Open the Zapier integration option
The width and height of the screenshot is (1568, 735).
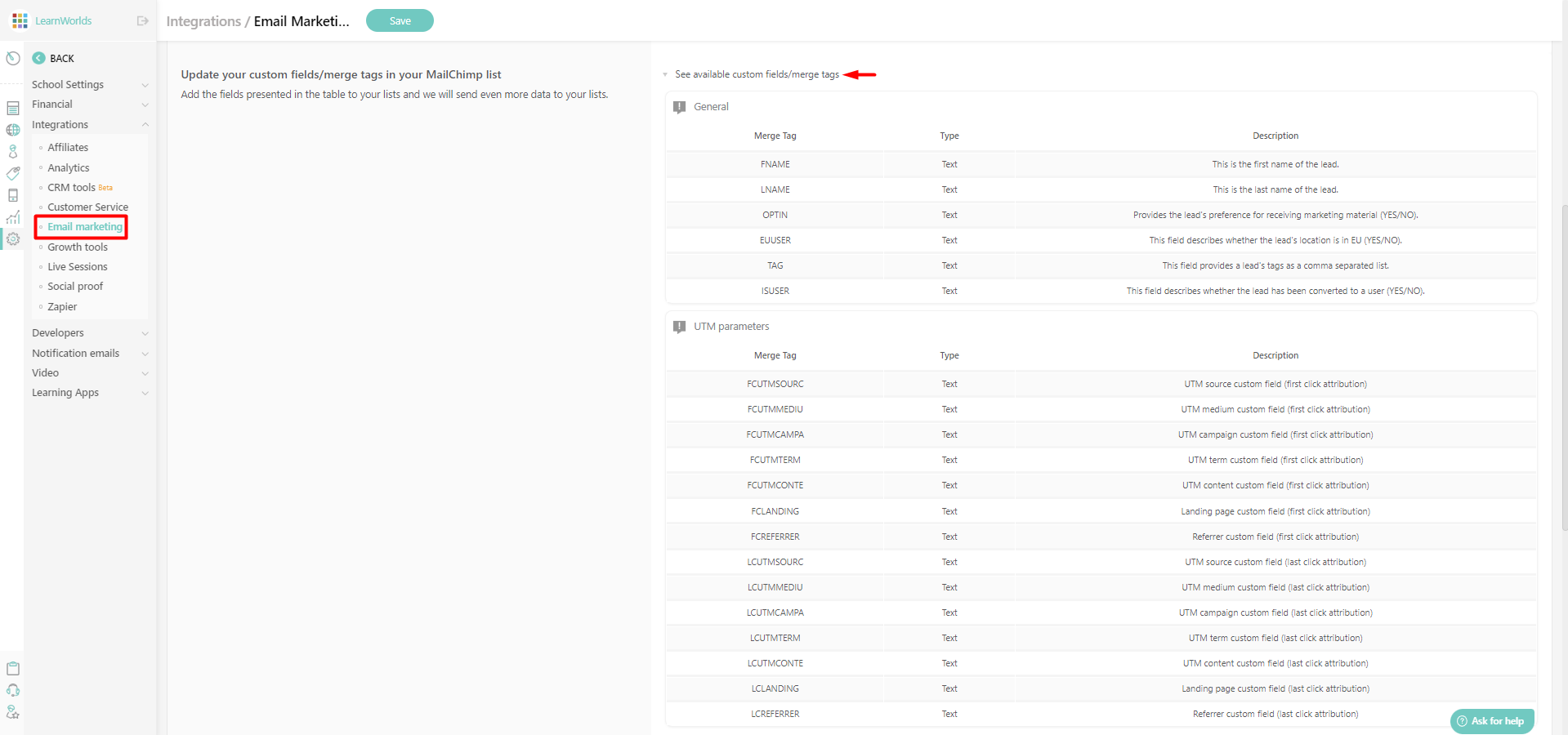pyautogui.click(x=62, y=306)
